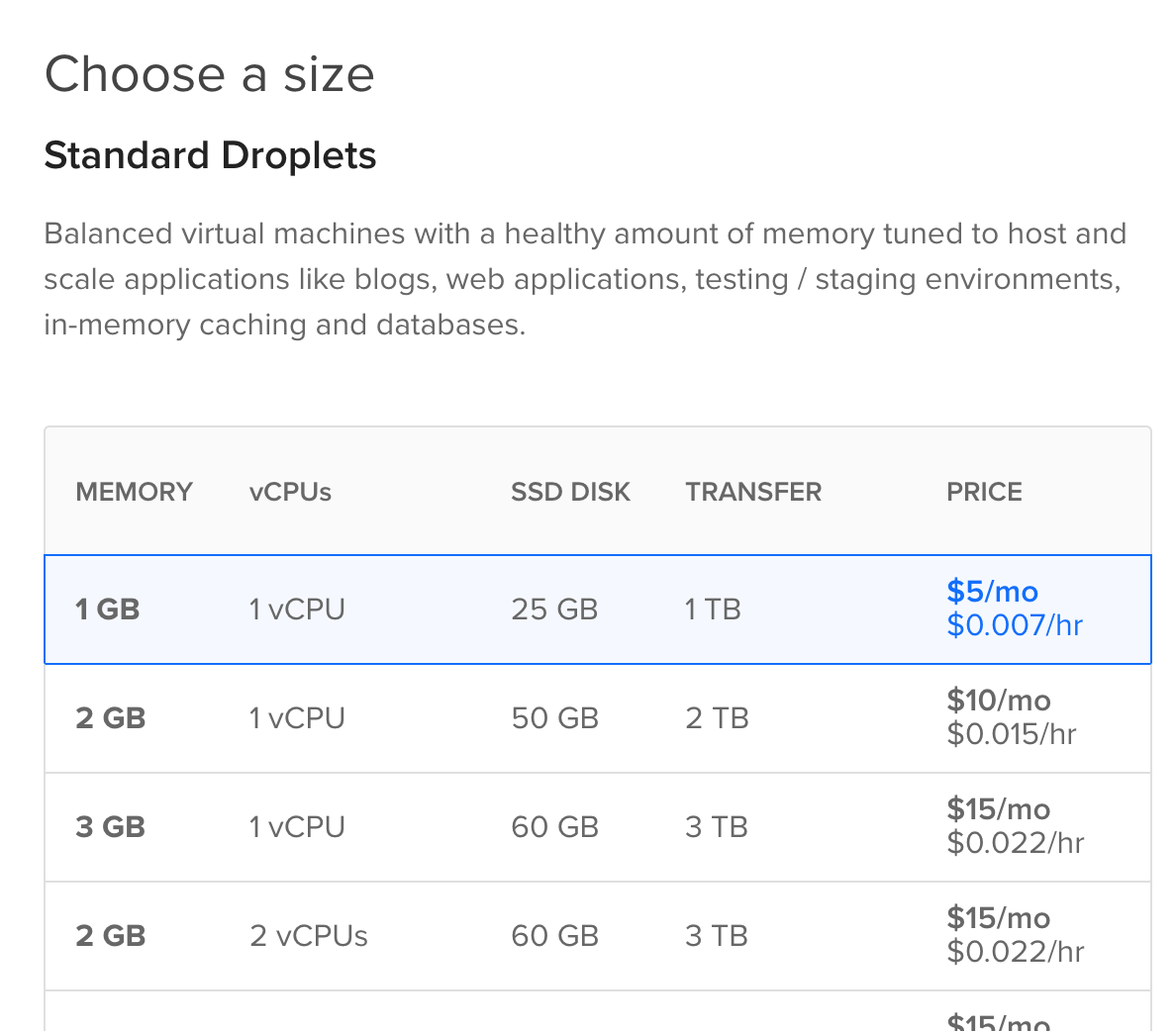
Task: Click the TRANSFER column header
Action: (753, 492)
